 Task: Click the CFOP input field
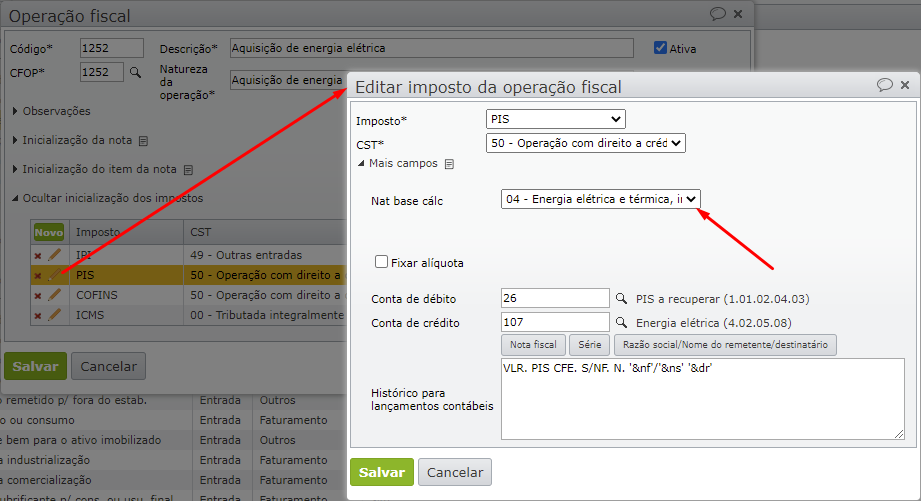pyautogui.click(x=102, y=72)
